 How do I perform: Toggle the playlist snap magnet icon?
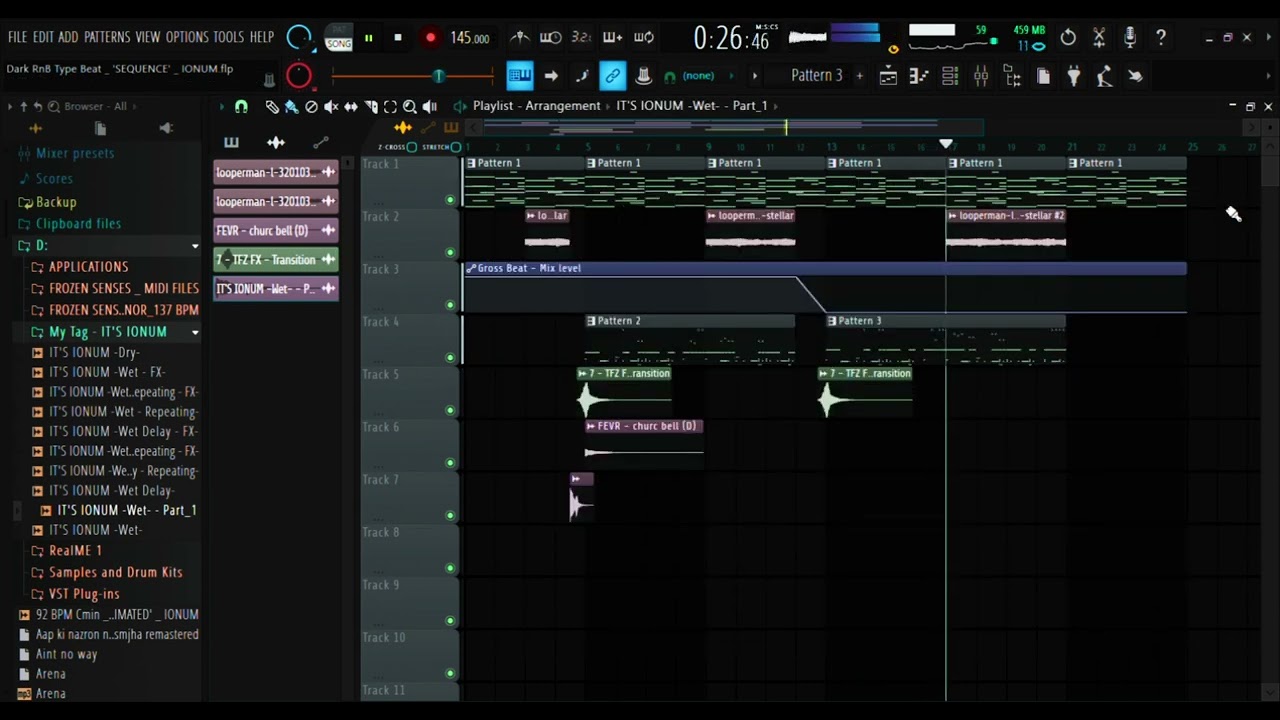pyautogui.click(x=241, y=106)
